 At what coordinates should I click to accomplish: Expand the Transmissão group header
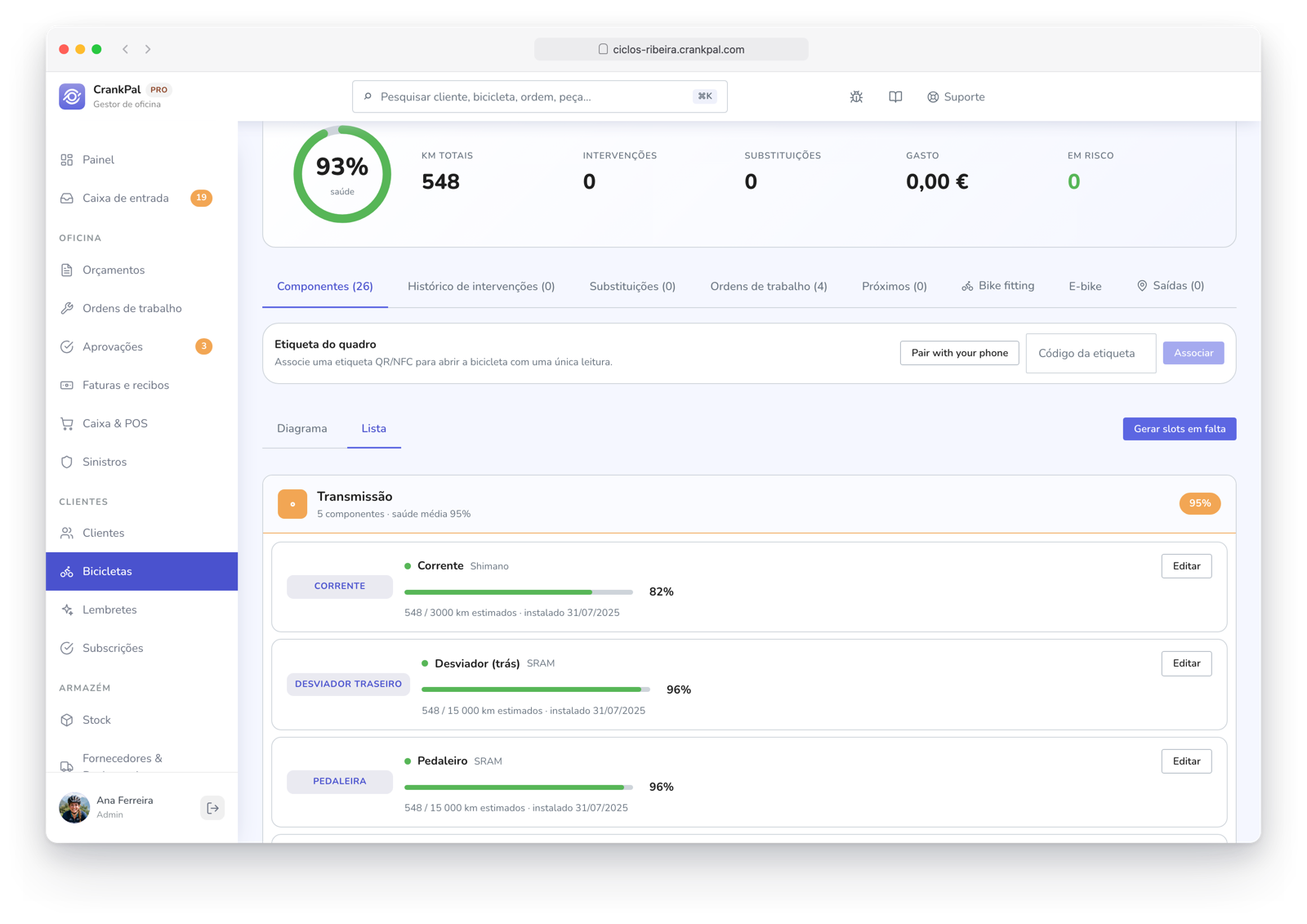(x=749, y=504)
